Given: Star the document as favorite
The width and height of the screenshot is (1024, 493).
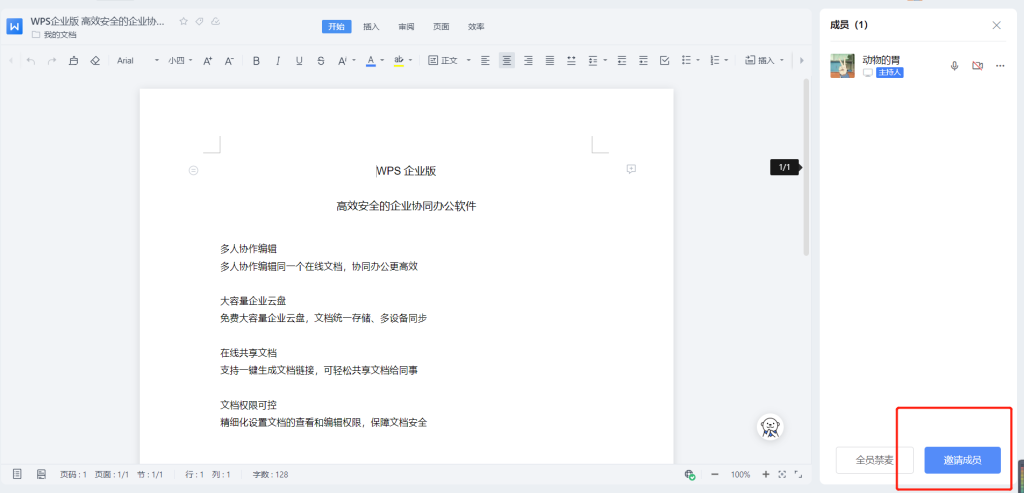Looking at the screenshot, I should [184, 22].
